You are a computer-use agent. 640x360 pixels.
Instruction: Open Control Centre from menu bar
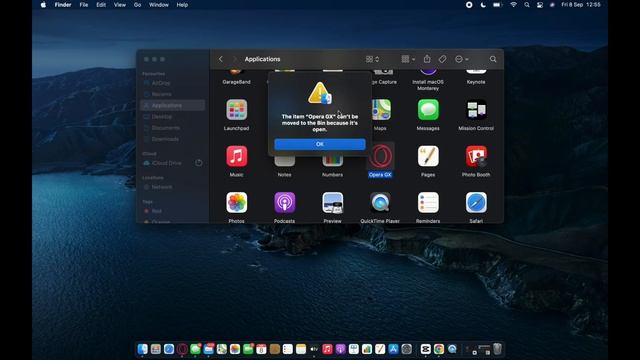540,5
